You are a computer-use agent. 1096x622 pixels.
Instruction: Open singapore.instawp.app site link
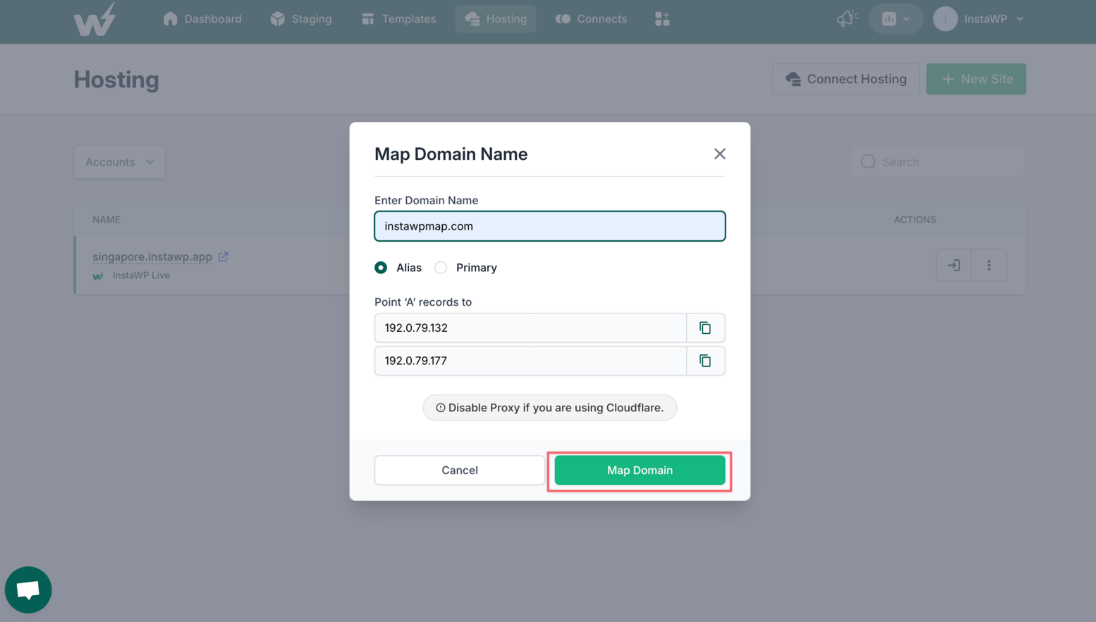[x=152, y=256]
